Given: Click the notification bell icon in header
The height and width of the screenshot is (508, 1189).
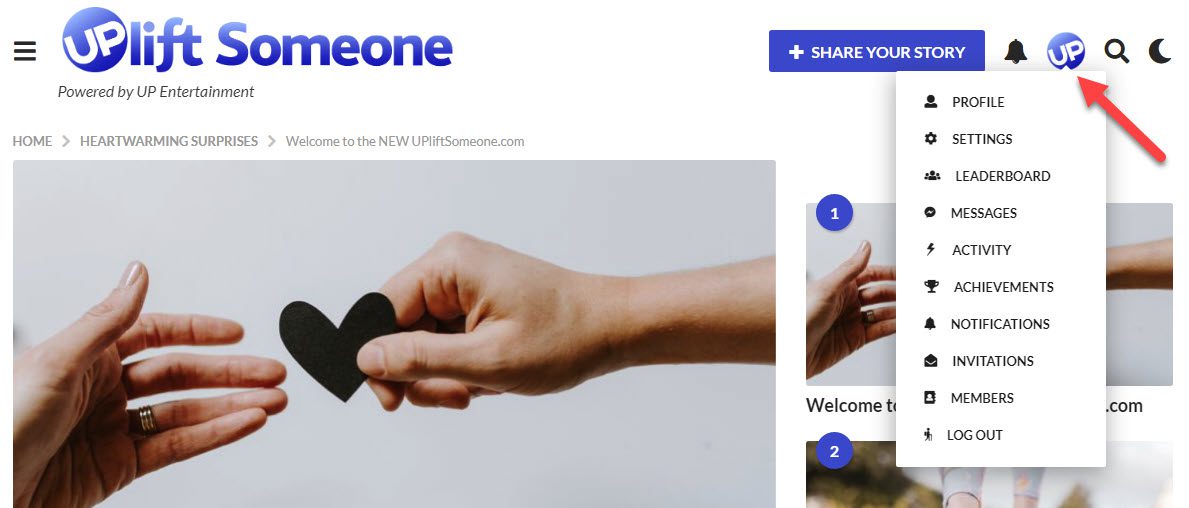Looking at the screenshot, I should pyautogui.click(x=1015, y=51).
